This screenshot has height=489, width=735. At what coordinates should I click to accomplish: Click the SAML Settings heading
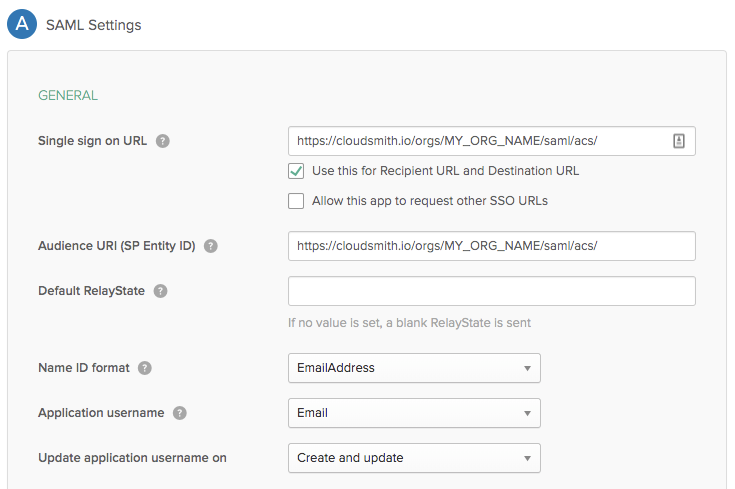coord(94,25)
